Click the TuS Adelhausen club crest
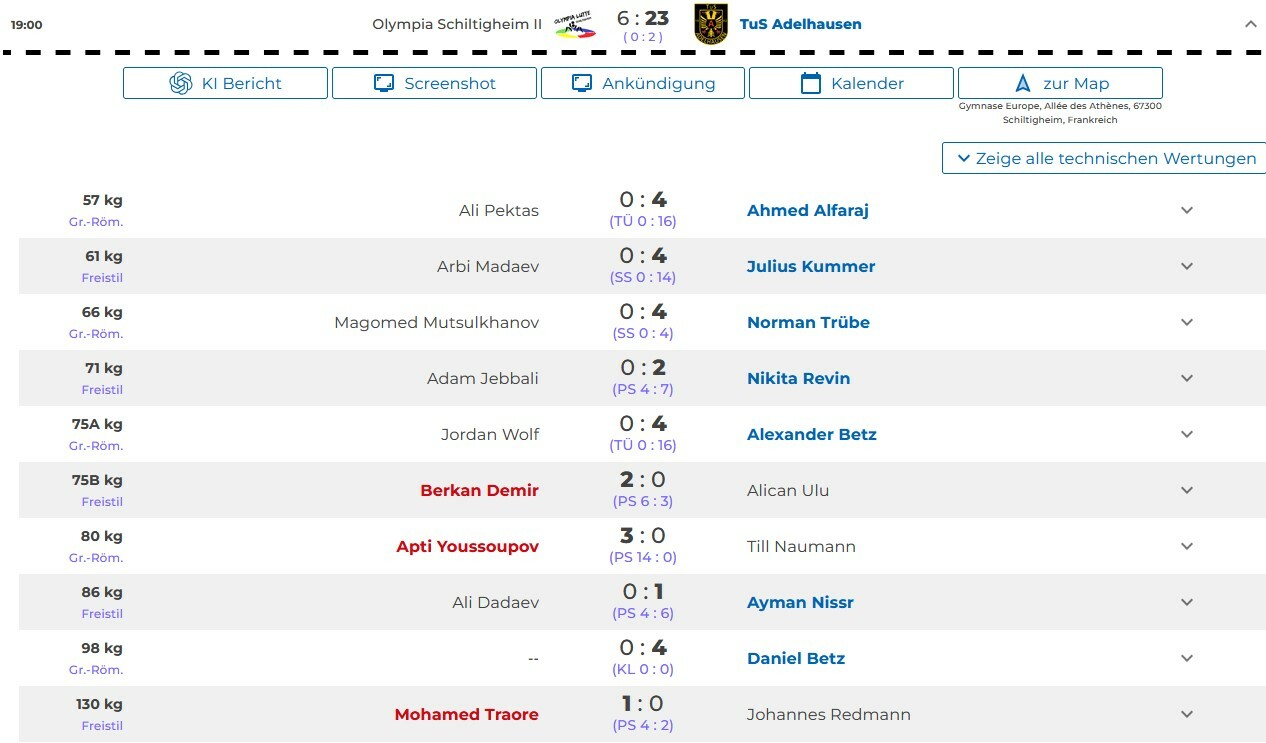This screenshot has width=1266, height=743. click(711, 24)
